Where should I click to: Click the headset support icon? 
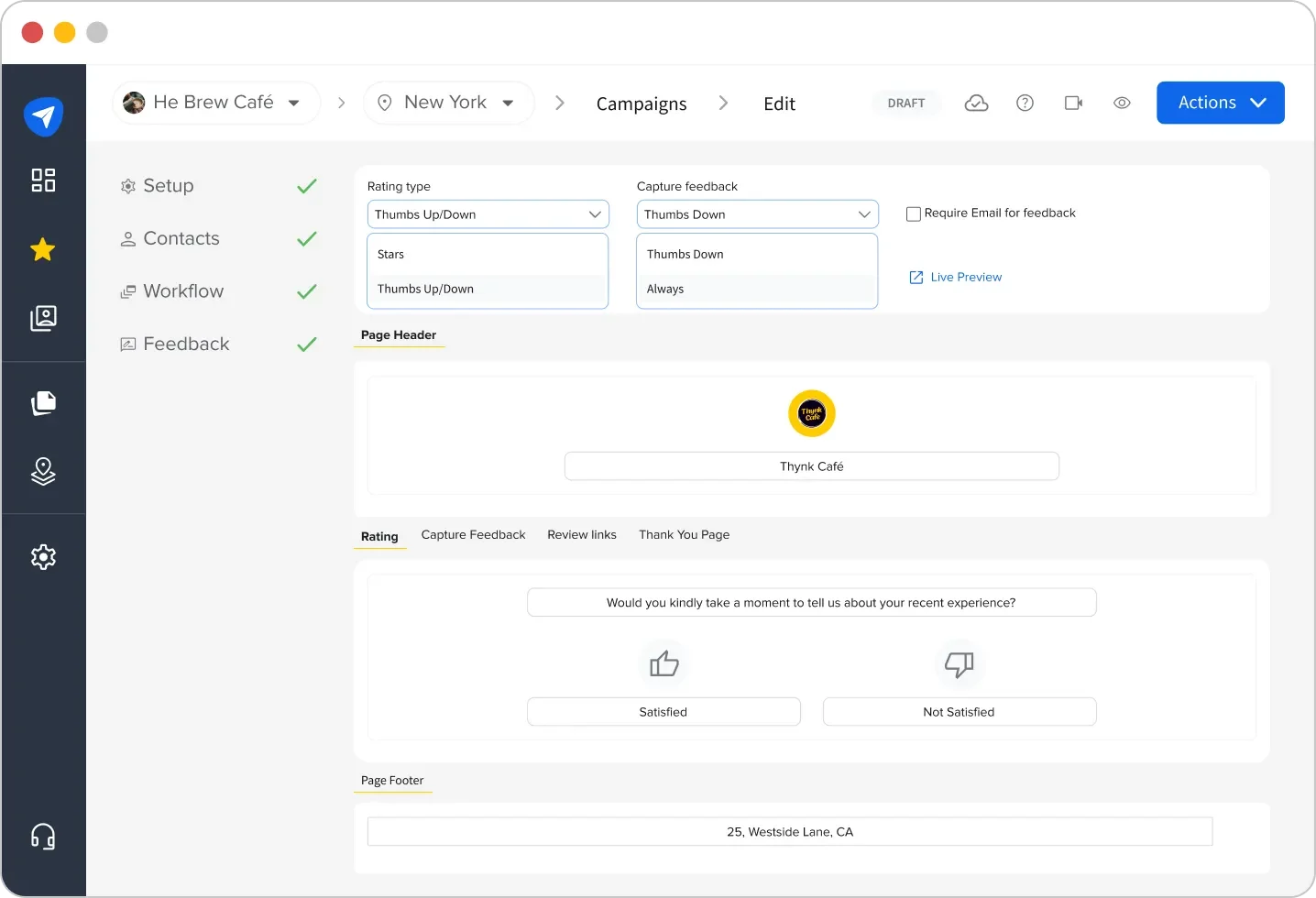(x=43, y=836)
